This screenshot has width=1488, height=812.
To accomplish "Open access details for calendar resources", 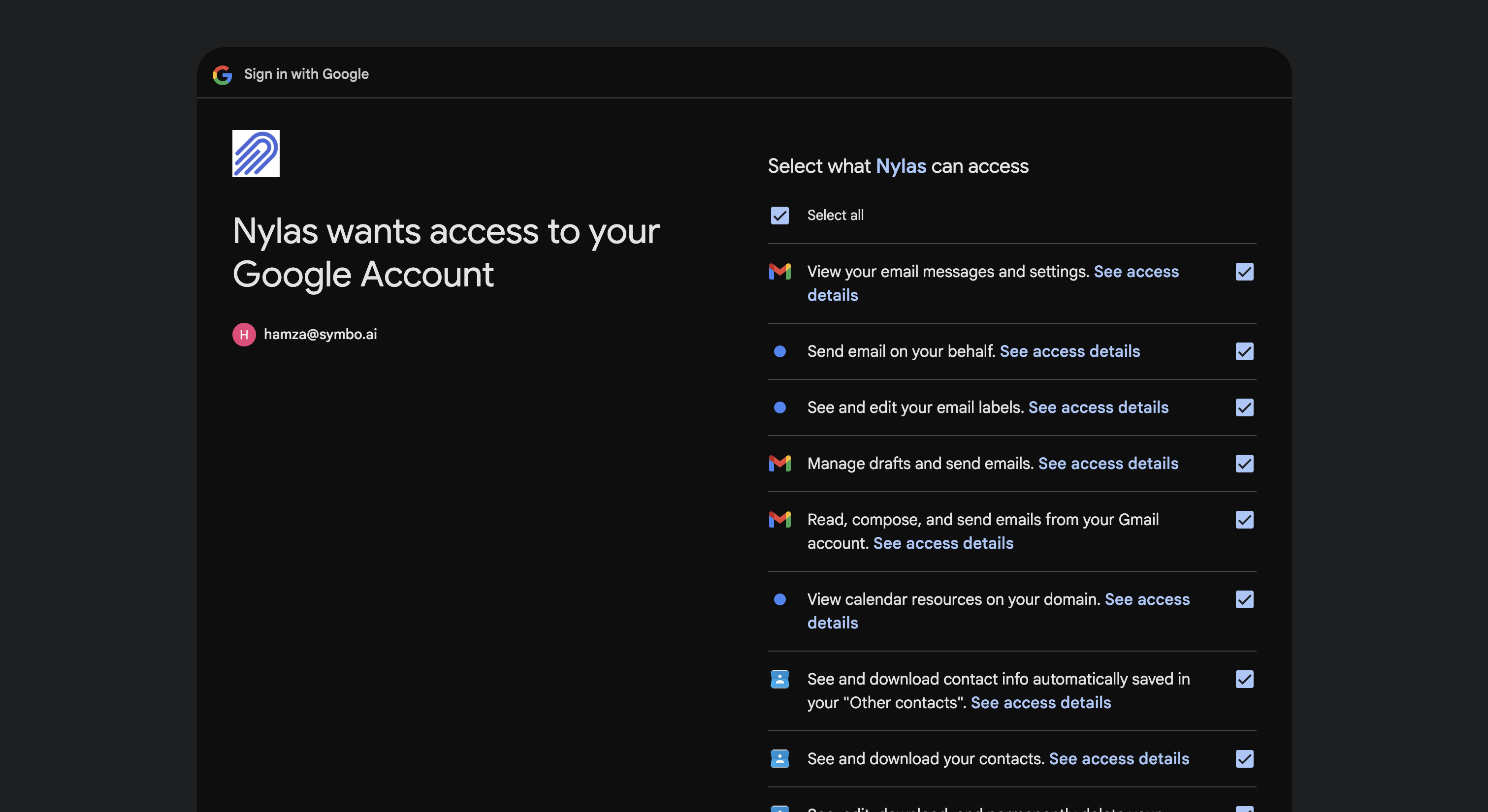I will click(1147, 599).
